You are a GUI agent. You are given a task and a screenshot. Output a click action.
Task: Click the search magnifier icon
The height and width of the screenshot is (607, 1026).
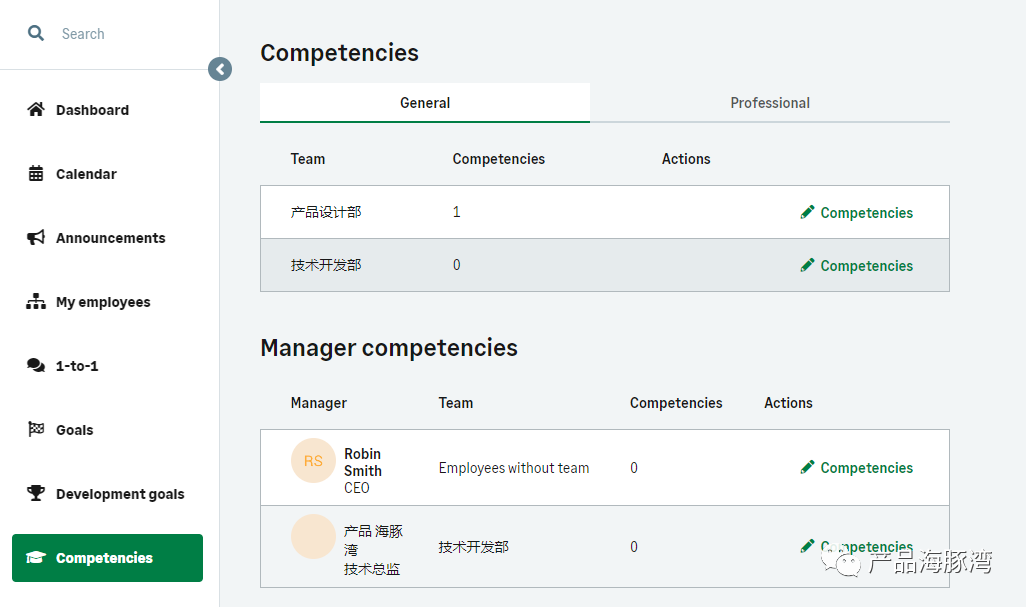pyautogui.click(x=36, y=33)
